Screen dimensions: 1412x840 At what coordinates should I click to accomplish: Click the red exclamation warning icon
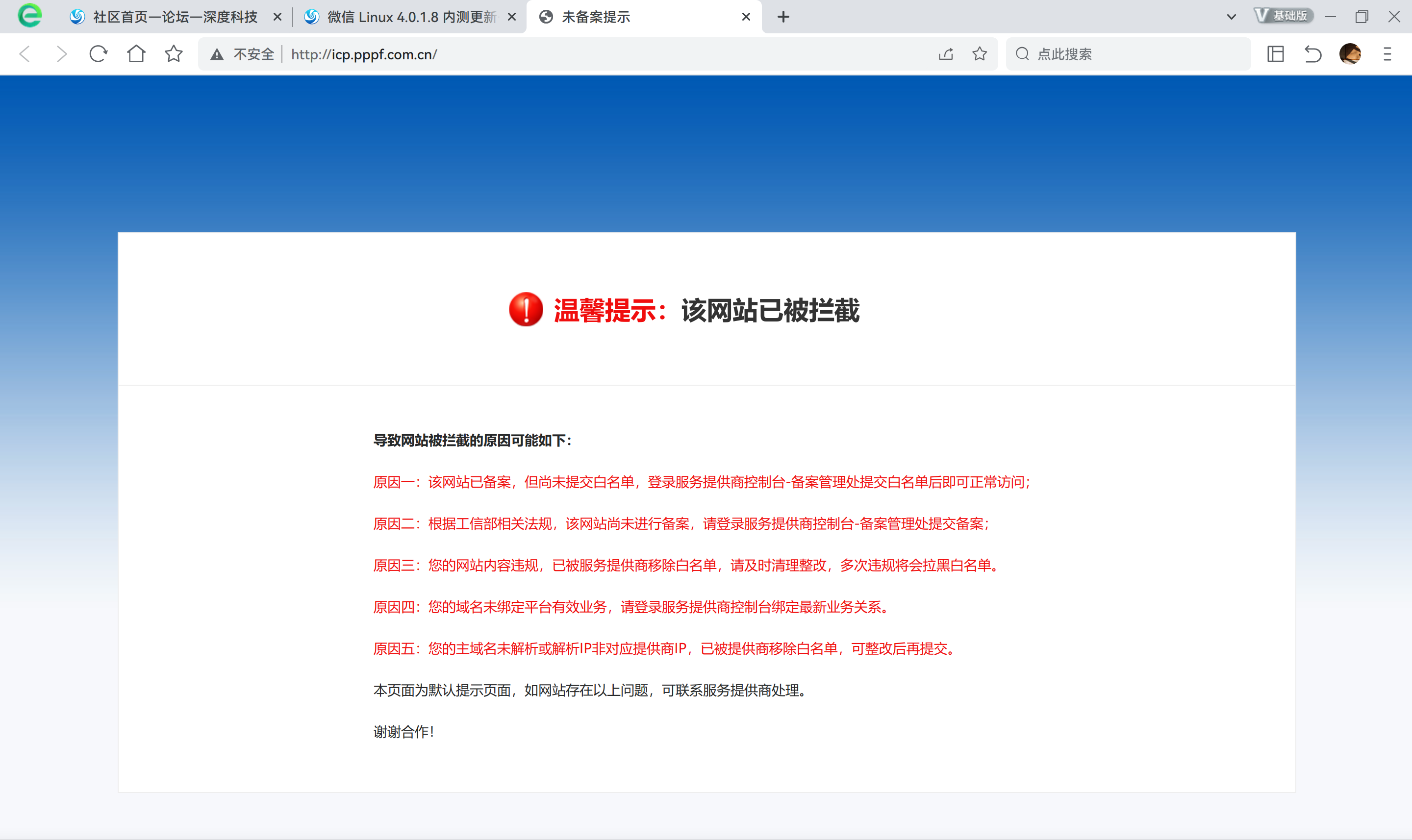pos(526,310)
